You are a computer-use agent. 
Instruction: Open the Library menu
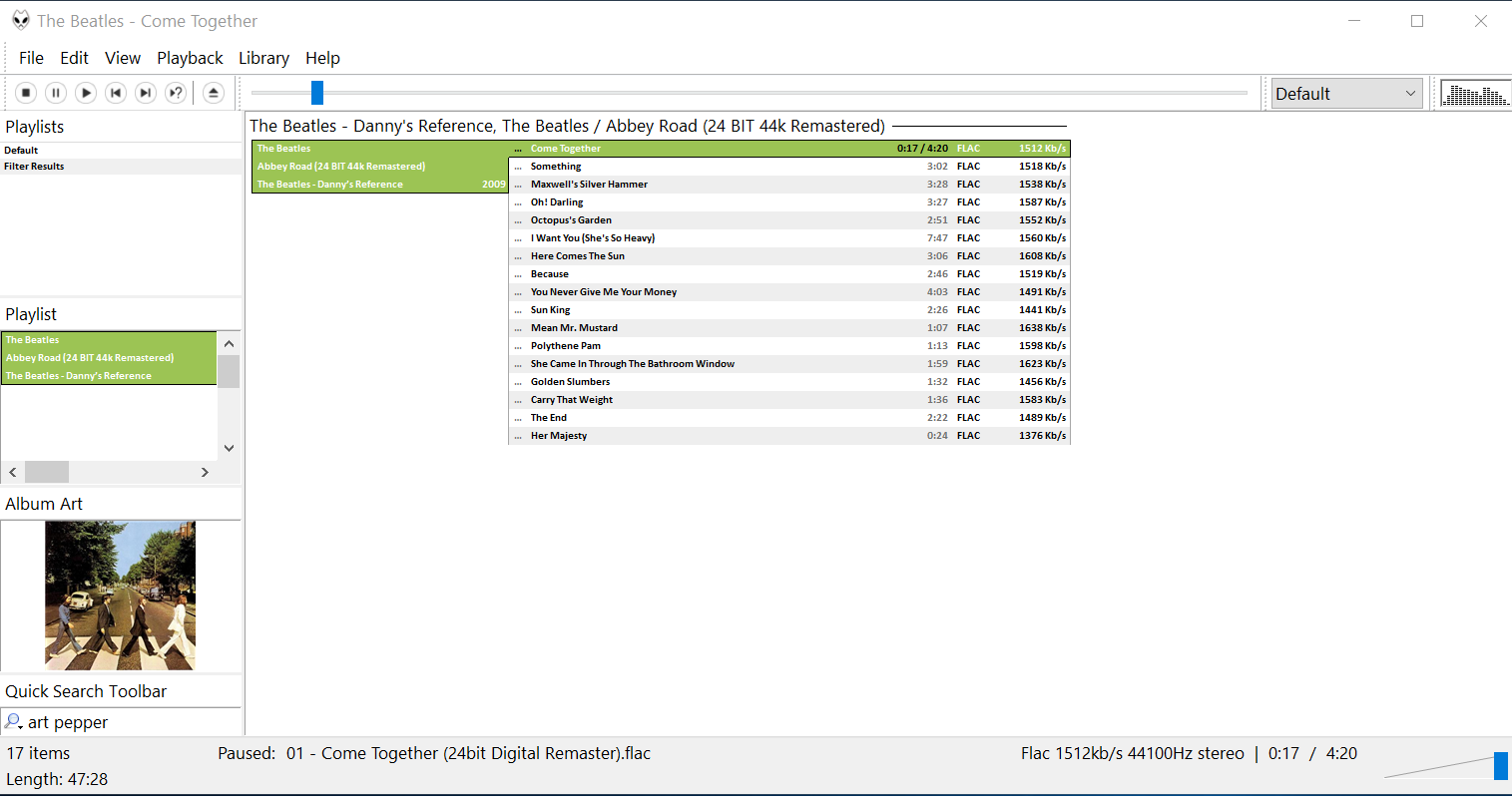(x=262, y=58)
